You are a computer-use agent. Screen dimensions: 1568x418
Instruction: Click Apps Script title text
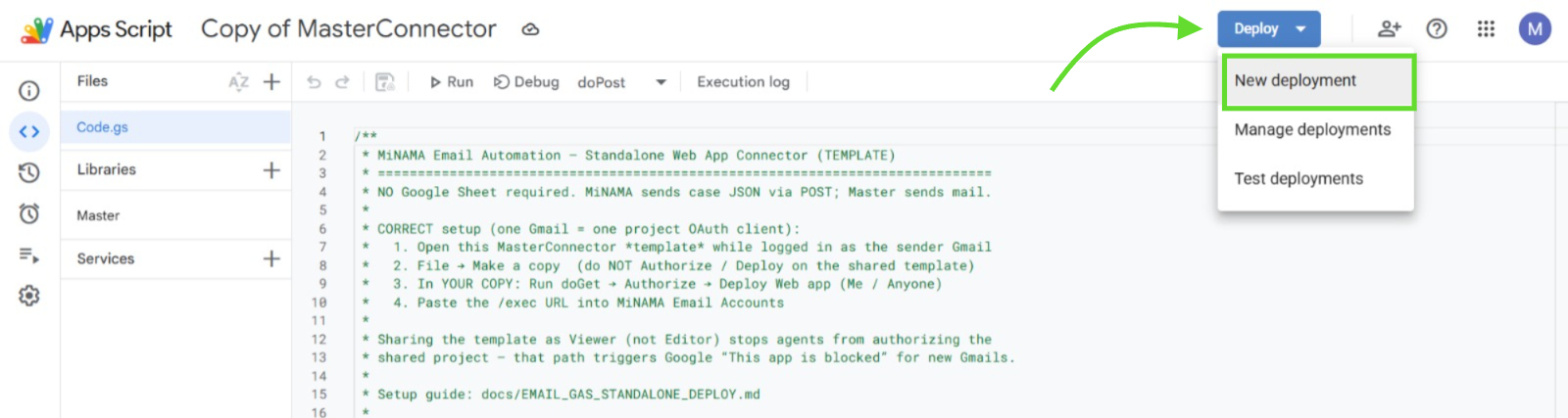tap(116, 29)
